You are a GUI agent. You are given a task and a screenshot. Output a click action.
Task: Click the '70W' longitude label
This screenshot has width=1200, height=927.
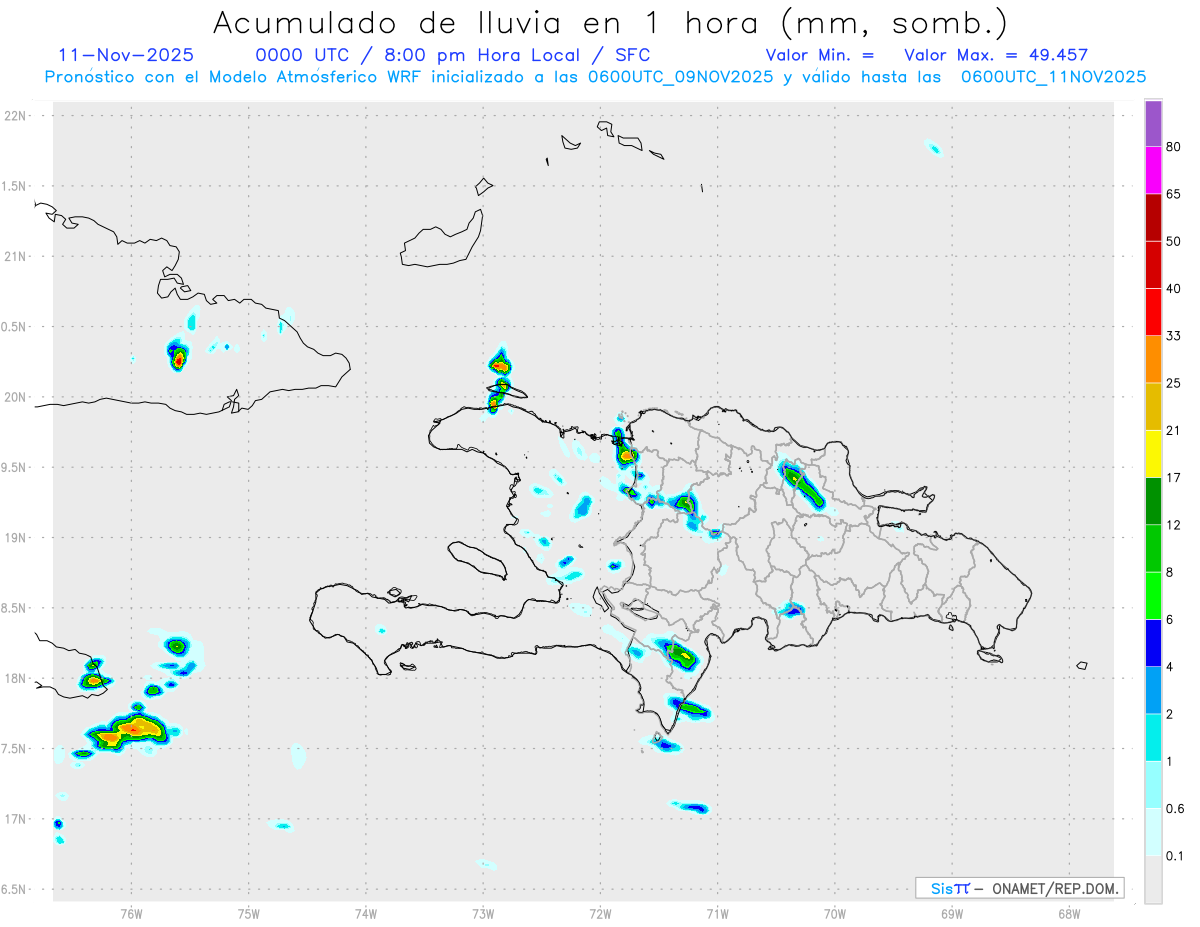tap(835, 914)
